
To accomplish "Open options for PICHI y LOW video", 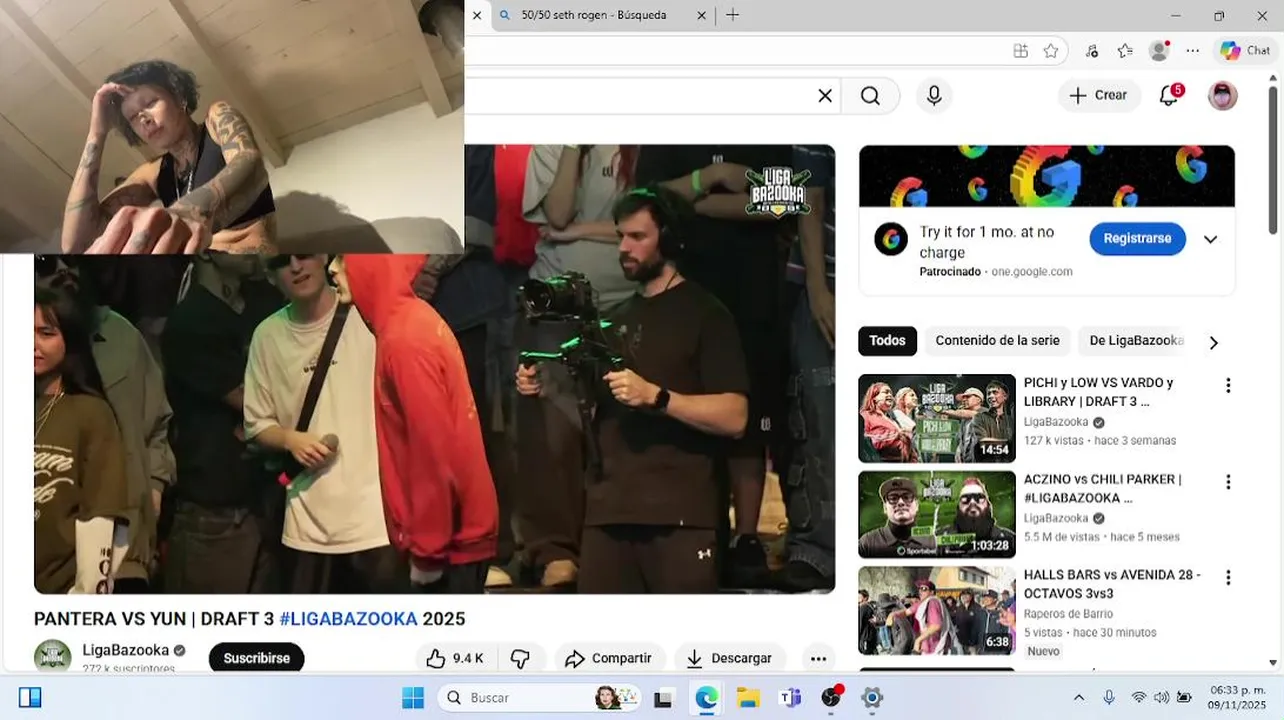I will [x=1228, y=386].
